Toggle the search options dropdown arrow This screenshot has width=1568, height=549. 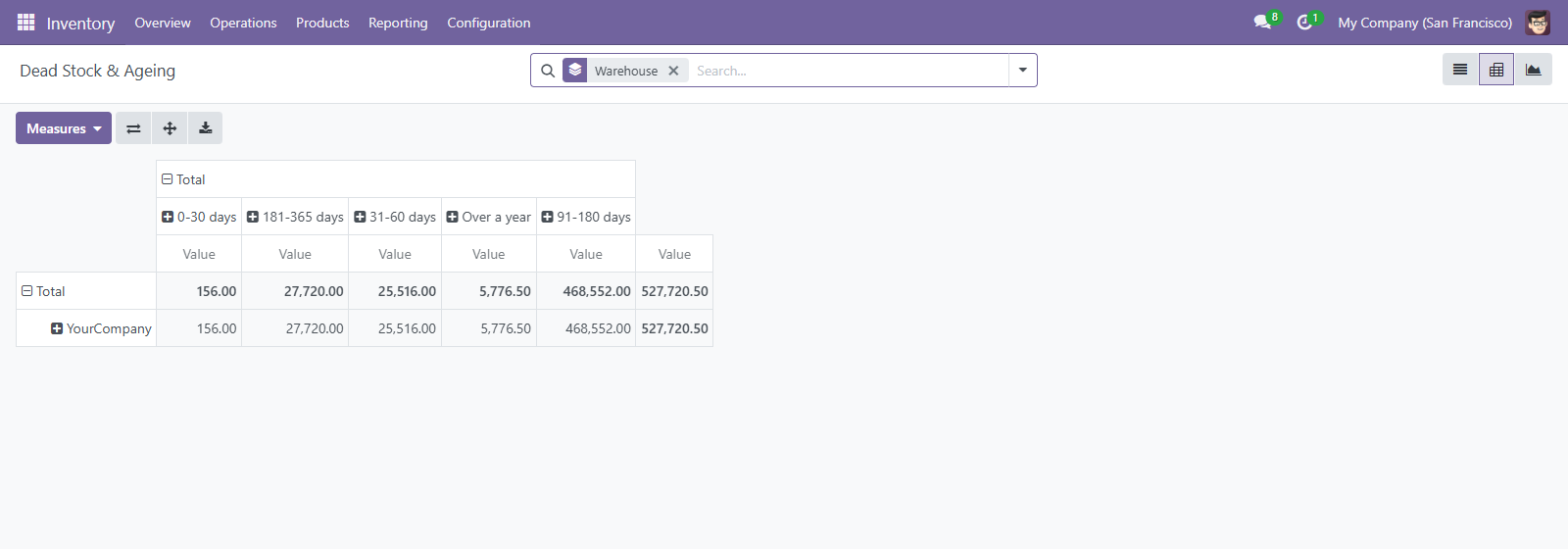click(1023, 71)
